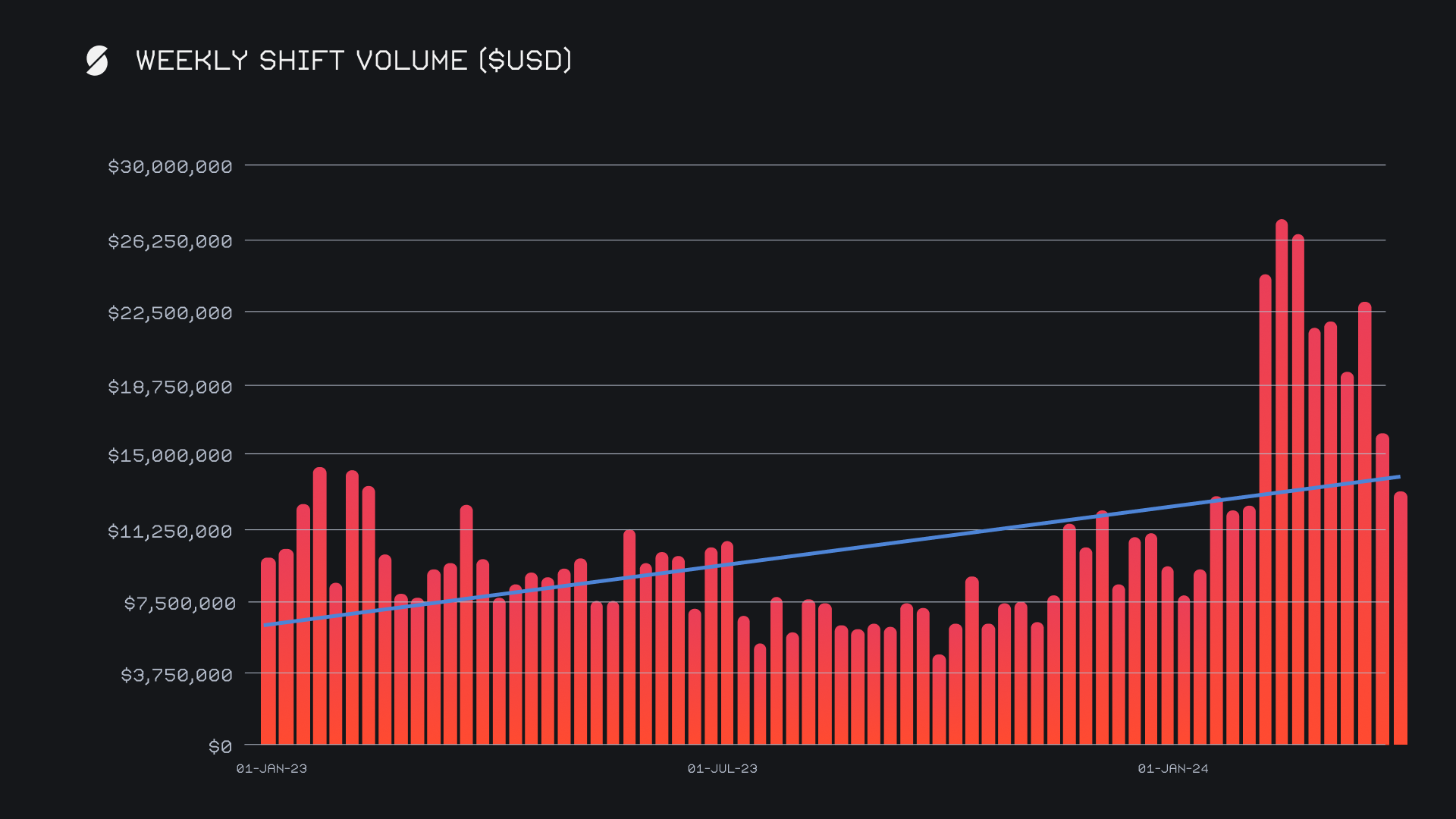Screen dimensions: 1456x819
Task: Click the $18,750,000 axis label
Action: pyautogui.click(x=170, y=388)
